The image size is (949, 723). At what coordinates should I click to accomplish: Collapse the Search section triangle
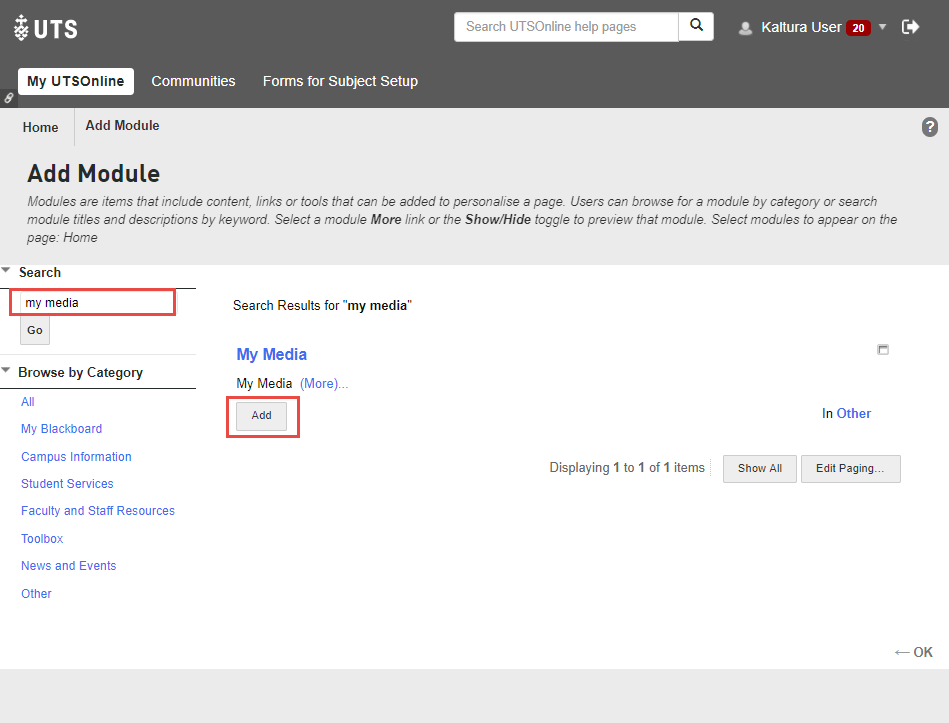(7, 271)
